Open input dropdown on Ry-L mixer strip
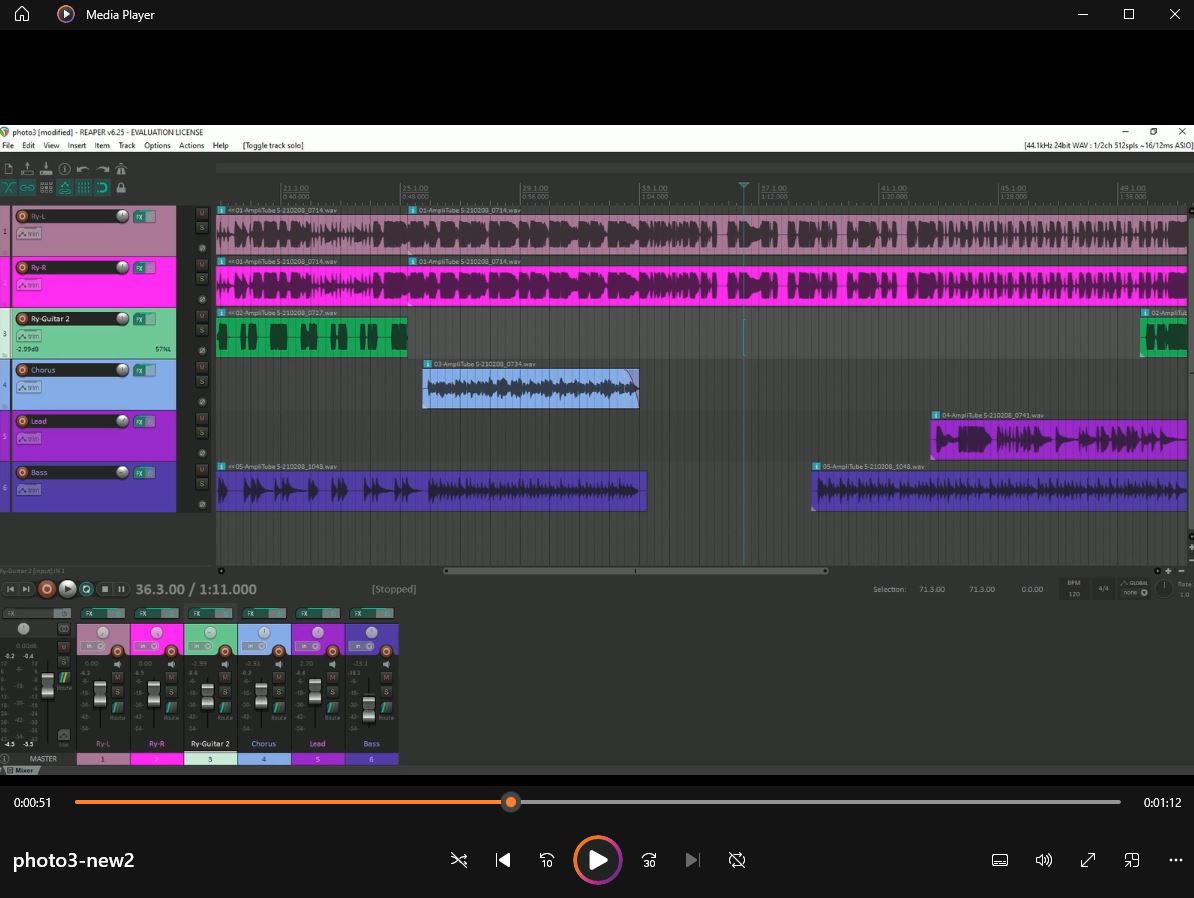1194x898 pixels. [x=94, y=647]
